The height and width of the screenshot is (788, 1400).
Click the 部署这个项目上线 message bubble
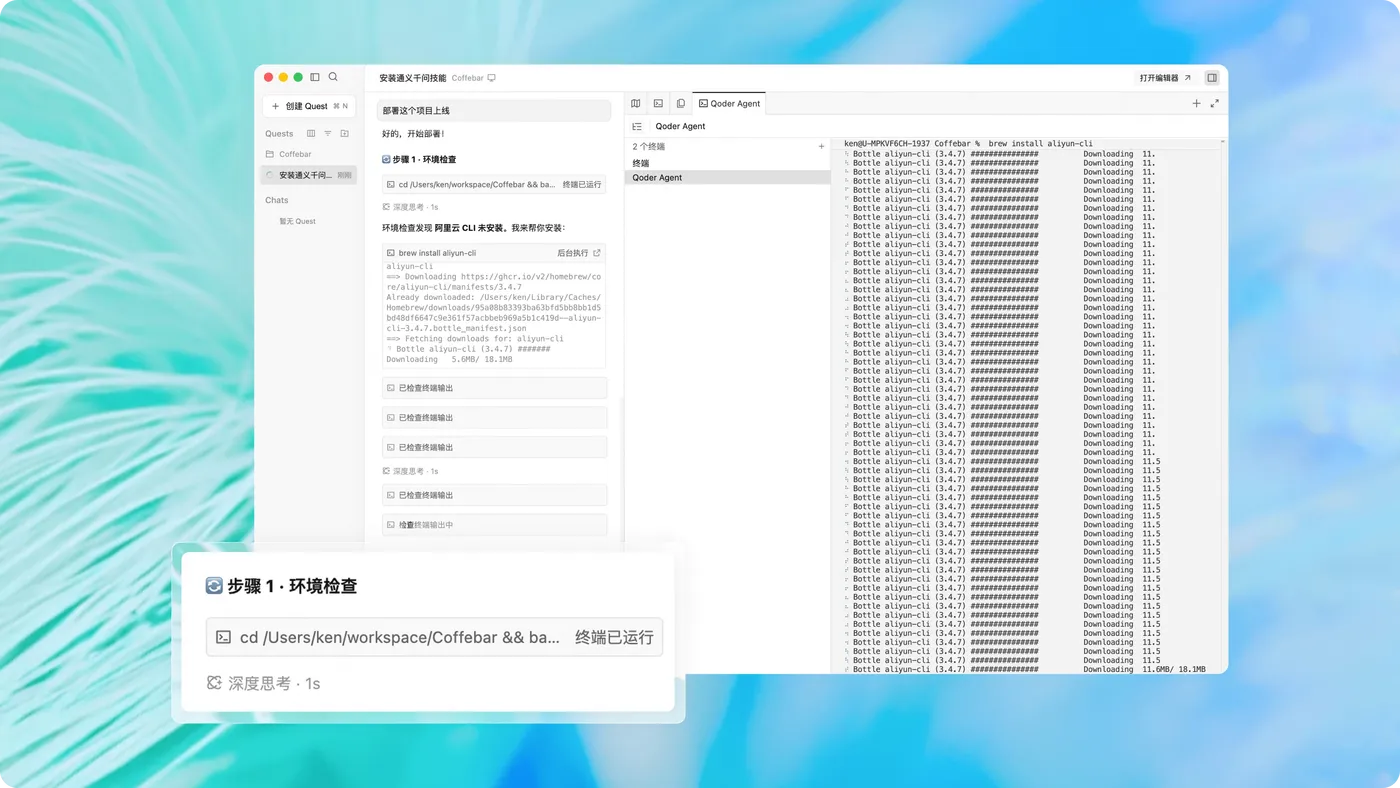click(x=494, y=111)
